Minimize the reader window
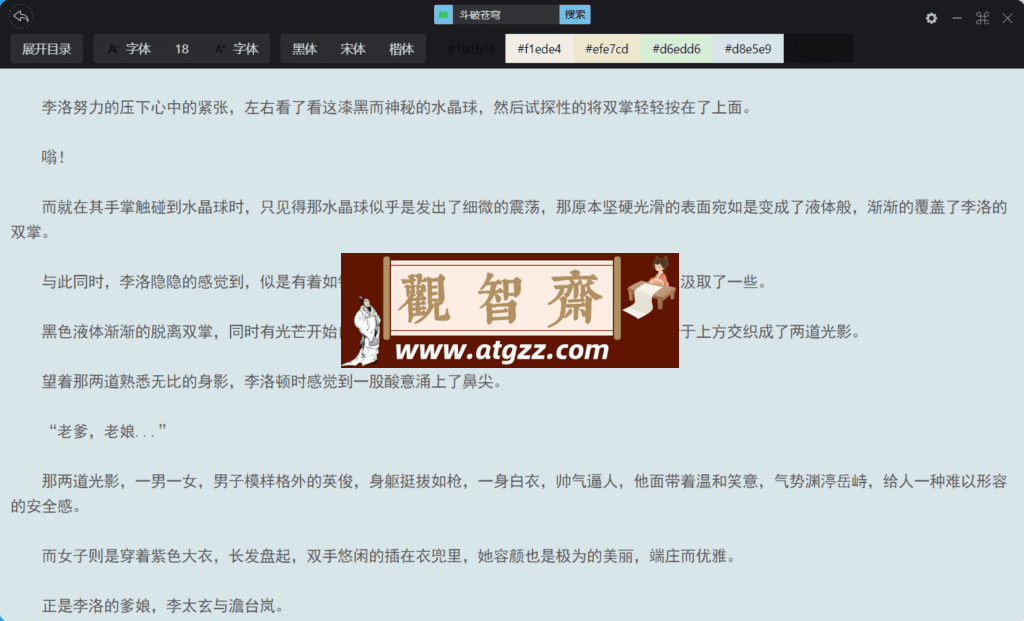This screenshot has width=1024, height=621. (x=957, y=18)
